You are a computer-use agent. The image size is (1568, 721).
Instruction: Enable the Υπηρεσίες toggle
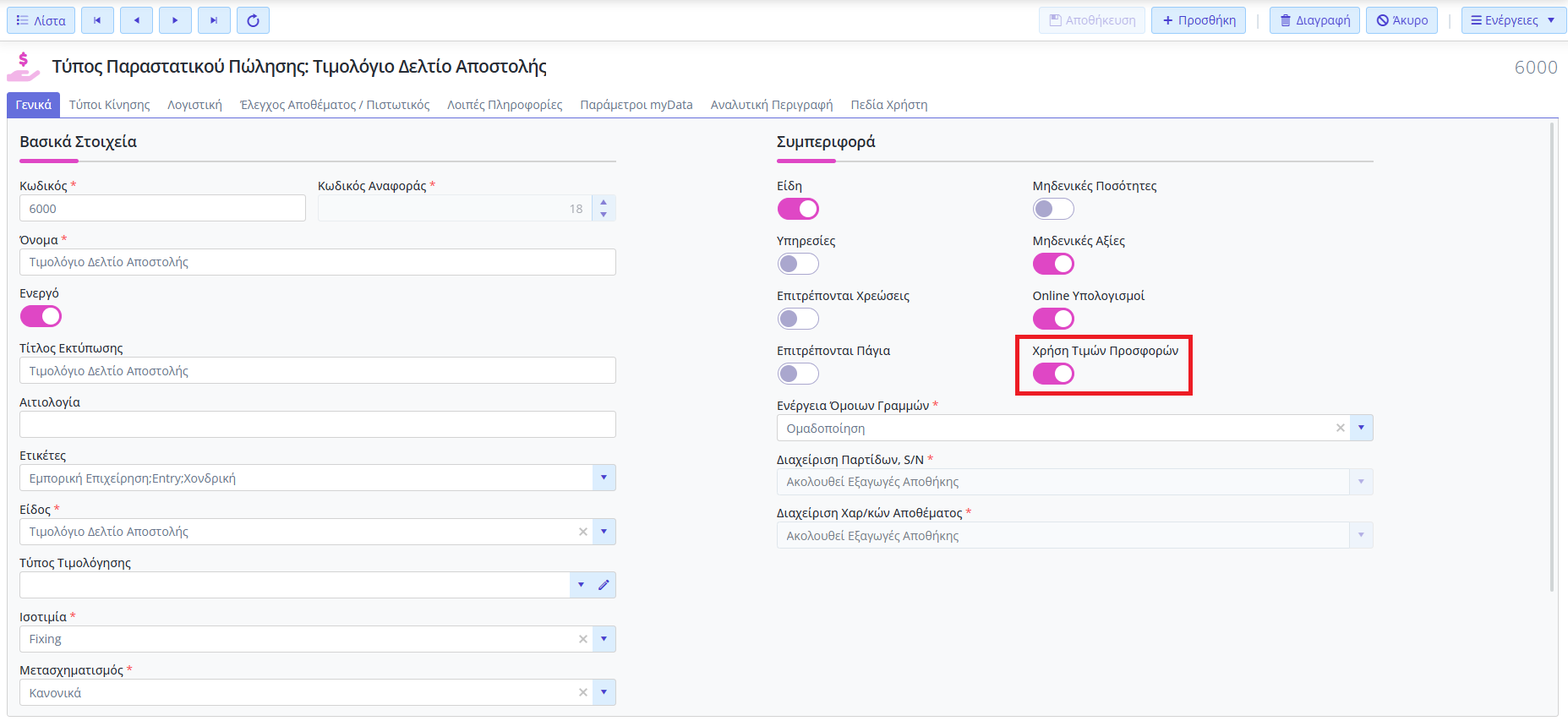click(x=798, y=264)
